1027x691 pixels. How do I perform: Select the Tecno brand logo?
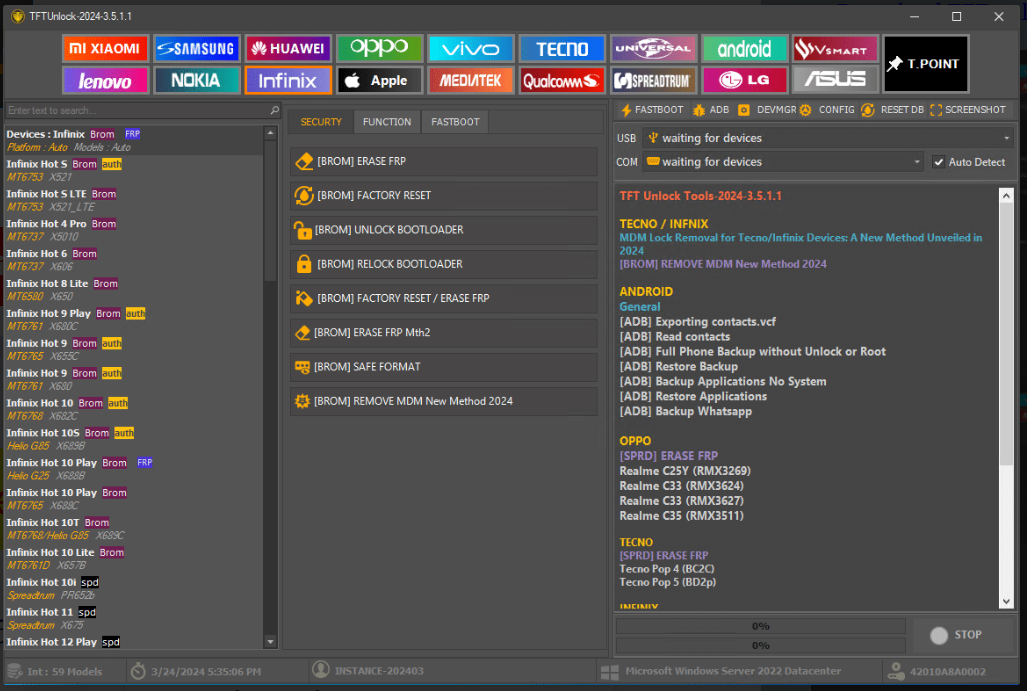pyautogui.click(x=562, y=48)
